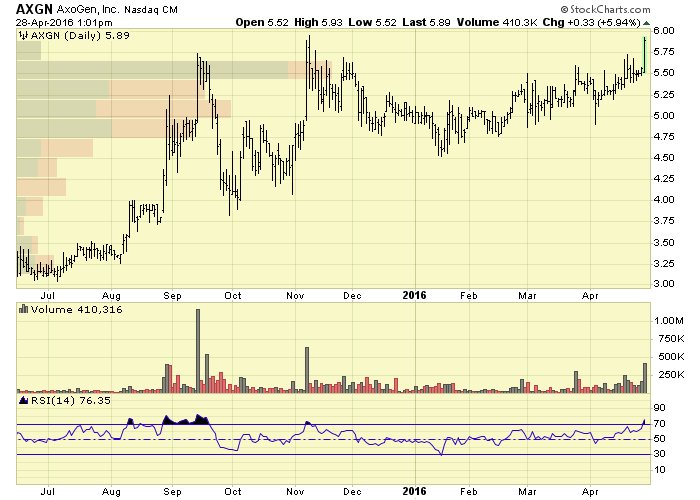Click the Aug label under the RSI panel
700x500 pixels.
pos(111,492)
